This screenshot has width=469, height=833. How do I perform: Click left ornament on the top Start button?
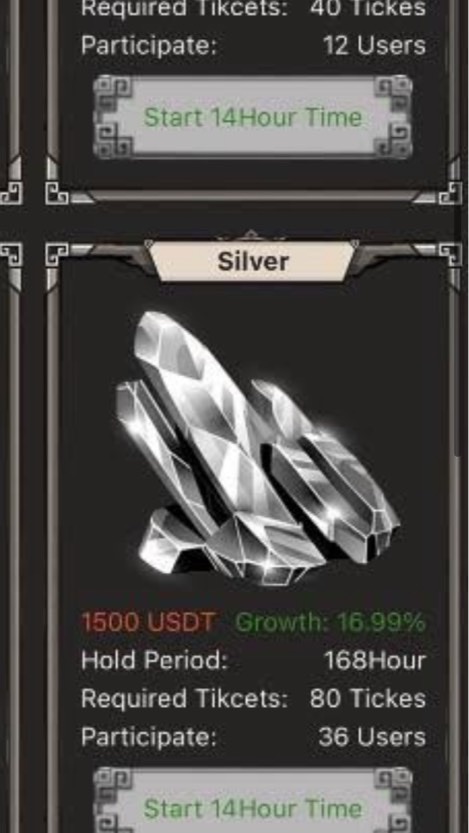point(114,117)
